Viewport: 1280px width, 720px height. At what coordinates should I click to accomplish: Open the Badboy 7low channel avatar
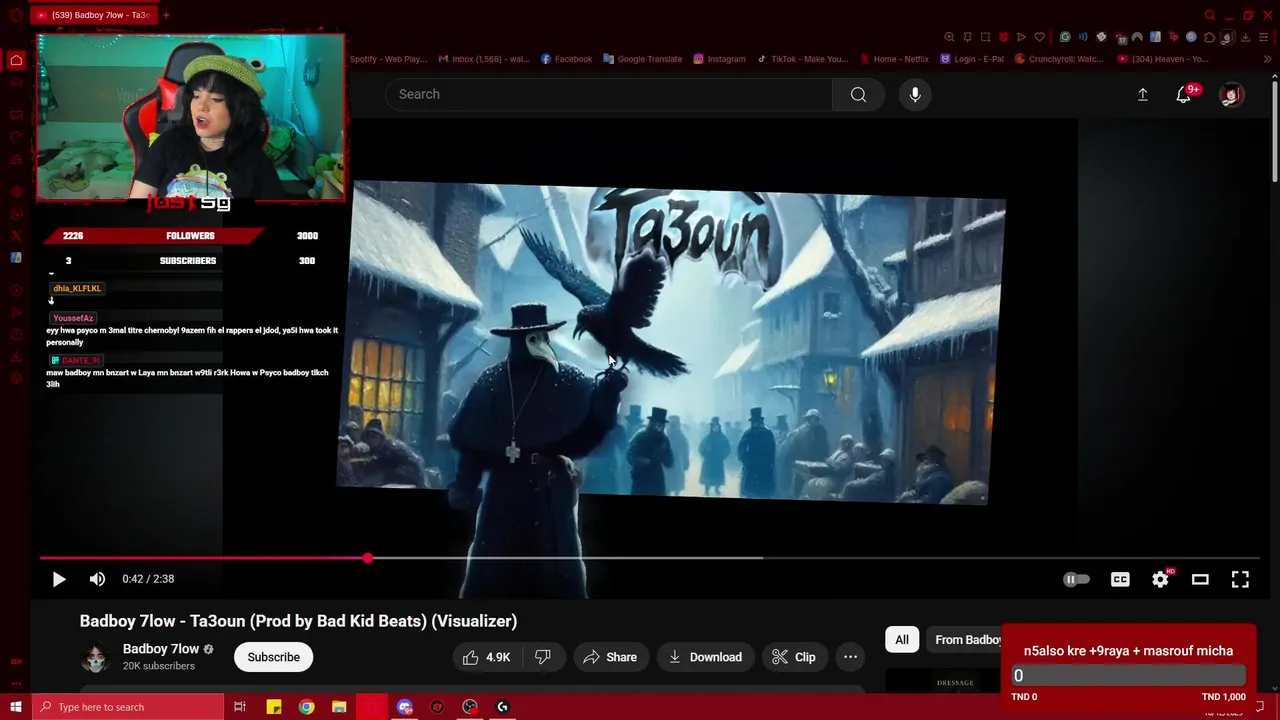point(95,657)
